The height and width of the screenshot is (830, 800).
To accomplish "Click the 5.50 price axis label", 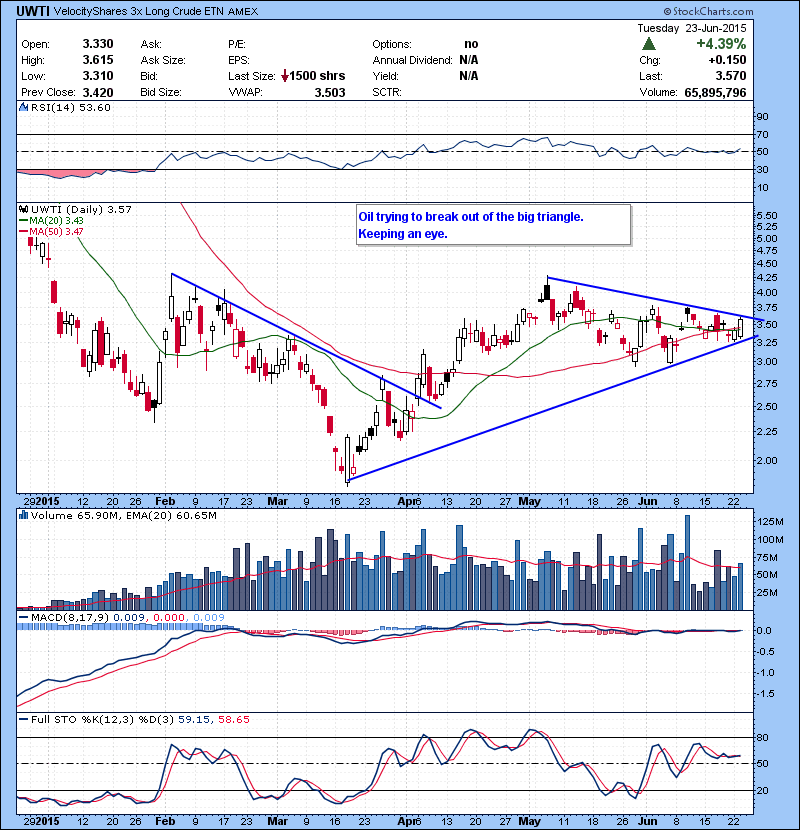I will click(x=767, y=215).
